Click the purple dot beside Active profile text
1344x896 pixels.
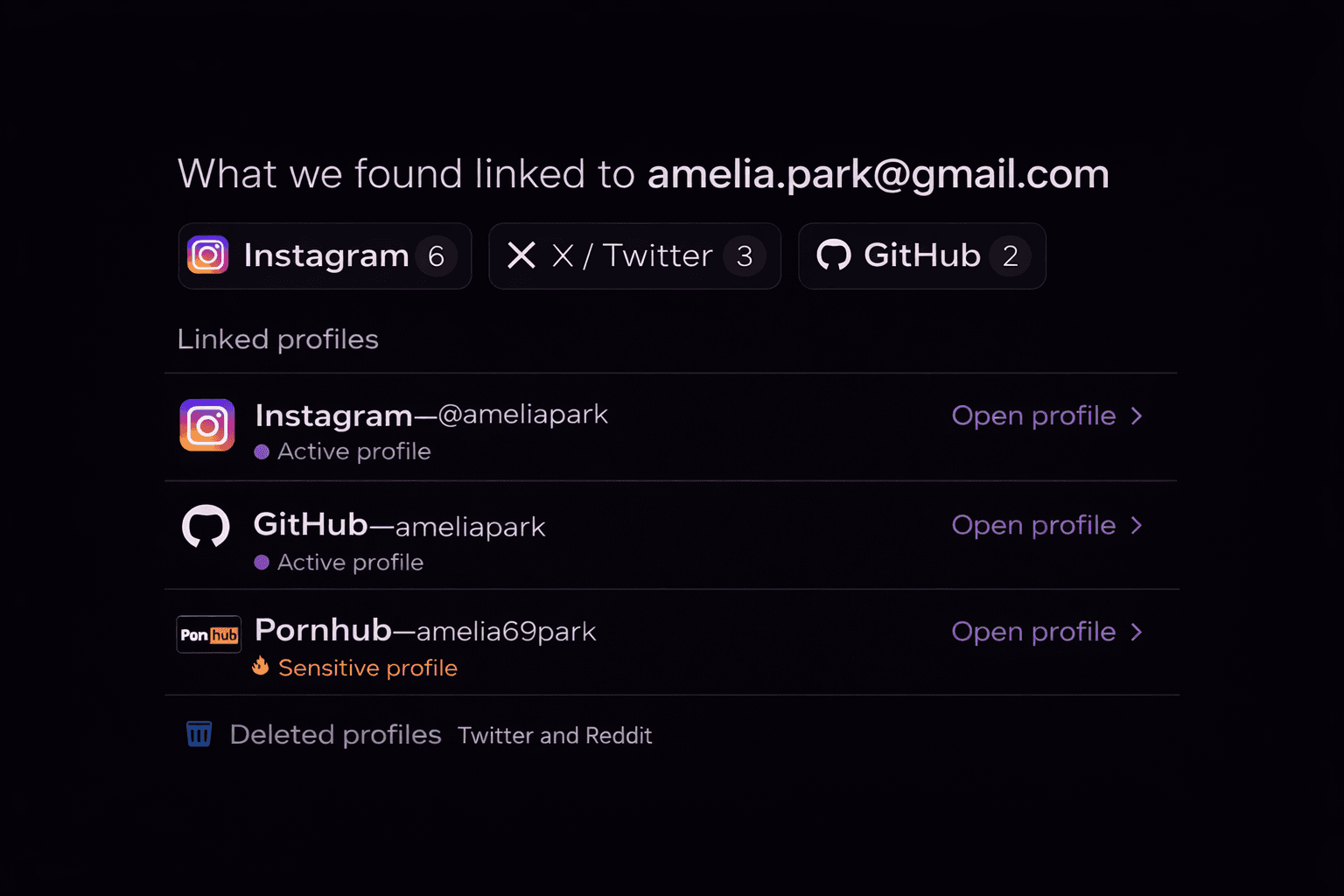(x=260, y=451)
